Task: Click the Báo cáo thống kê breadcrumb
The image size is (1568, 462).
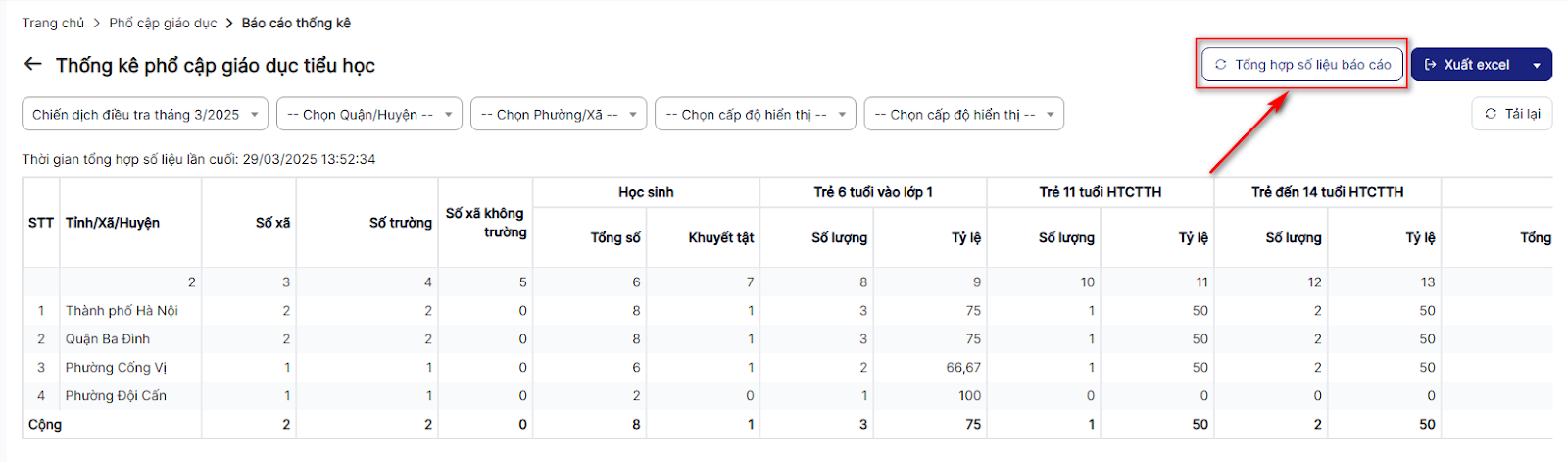Action: 296,23
